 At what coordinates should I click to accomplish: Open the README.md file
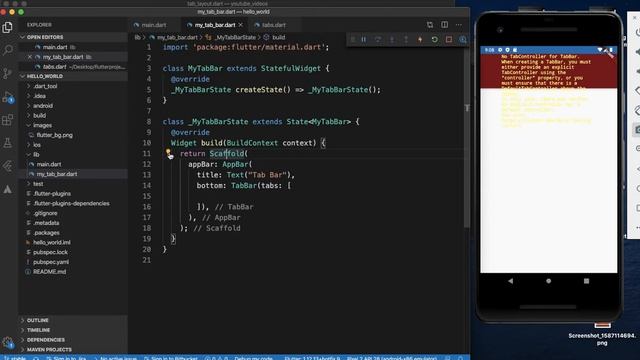coord(73,272)
